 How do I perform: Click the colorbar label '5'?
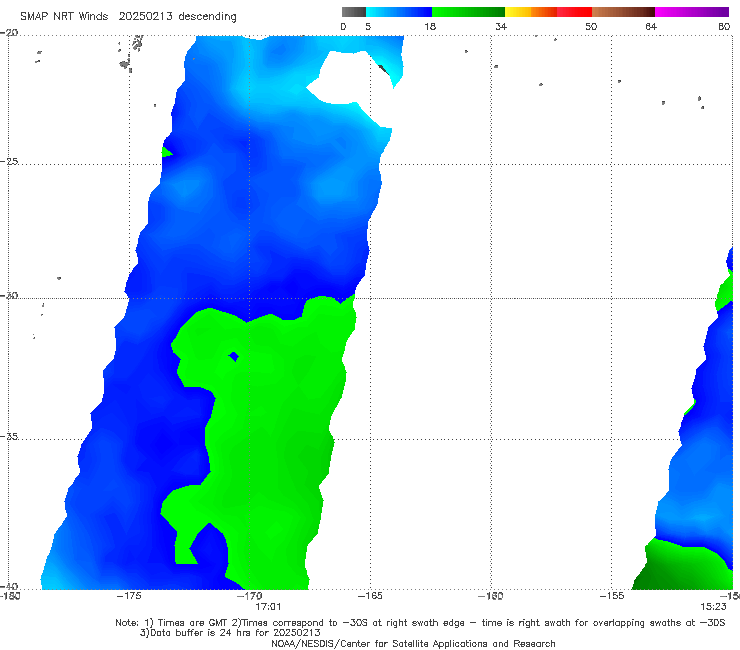point(368,26)
